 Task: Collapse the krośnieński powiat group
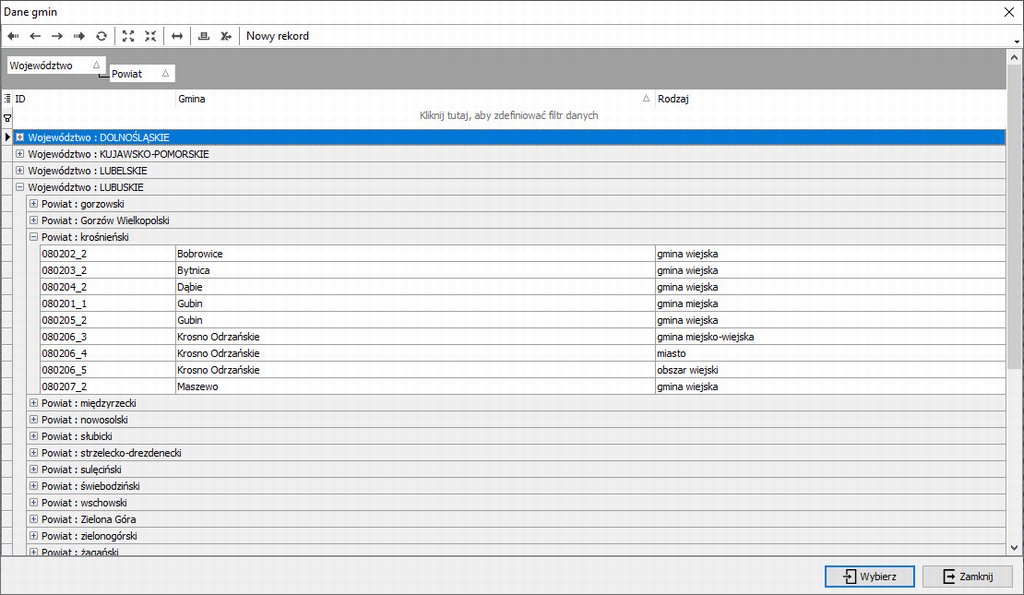click(33, 237)
